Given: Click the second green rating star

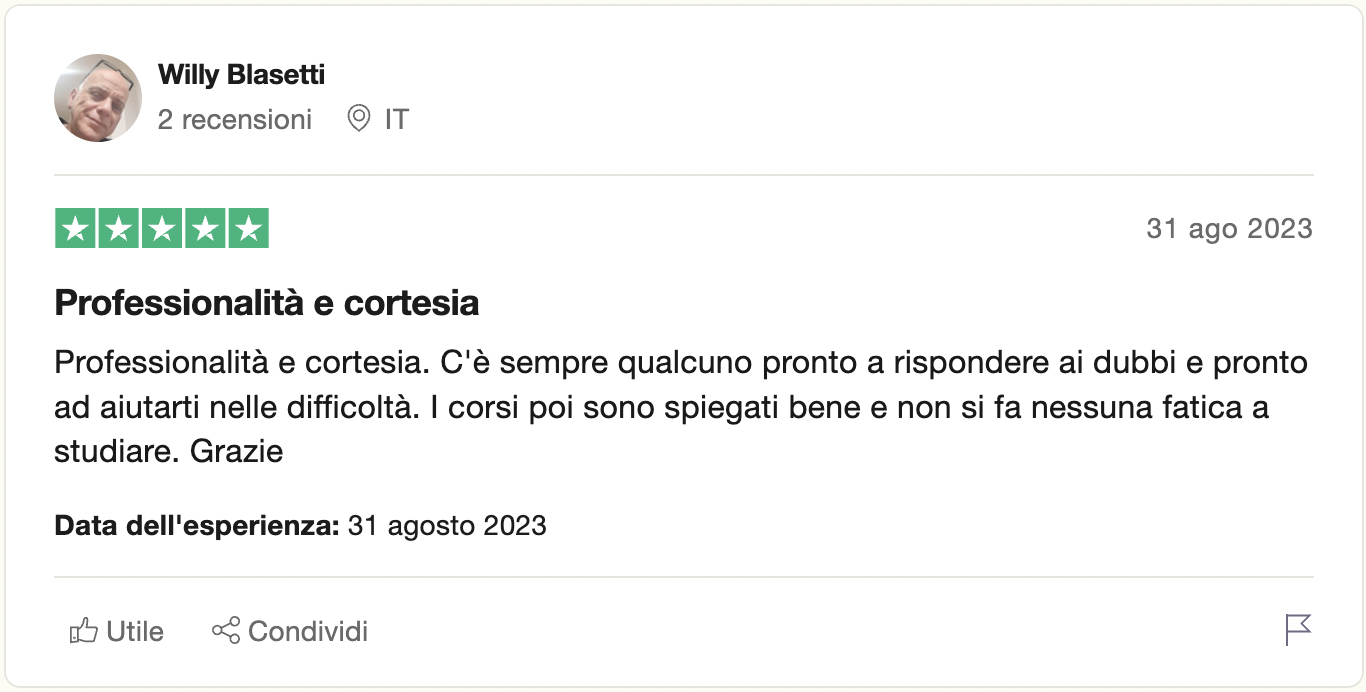Looking at the screenshot, I should click(x=119, y=229).
